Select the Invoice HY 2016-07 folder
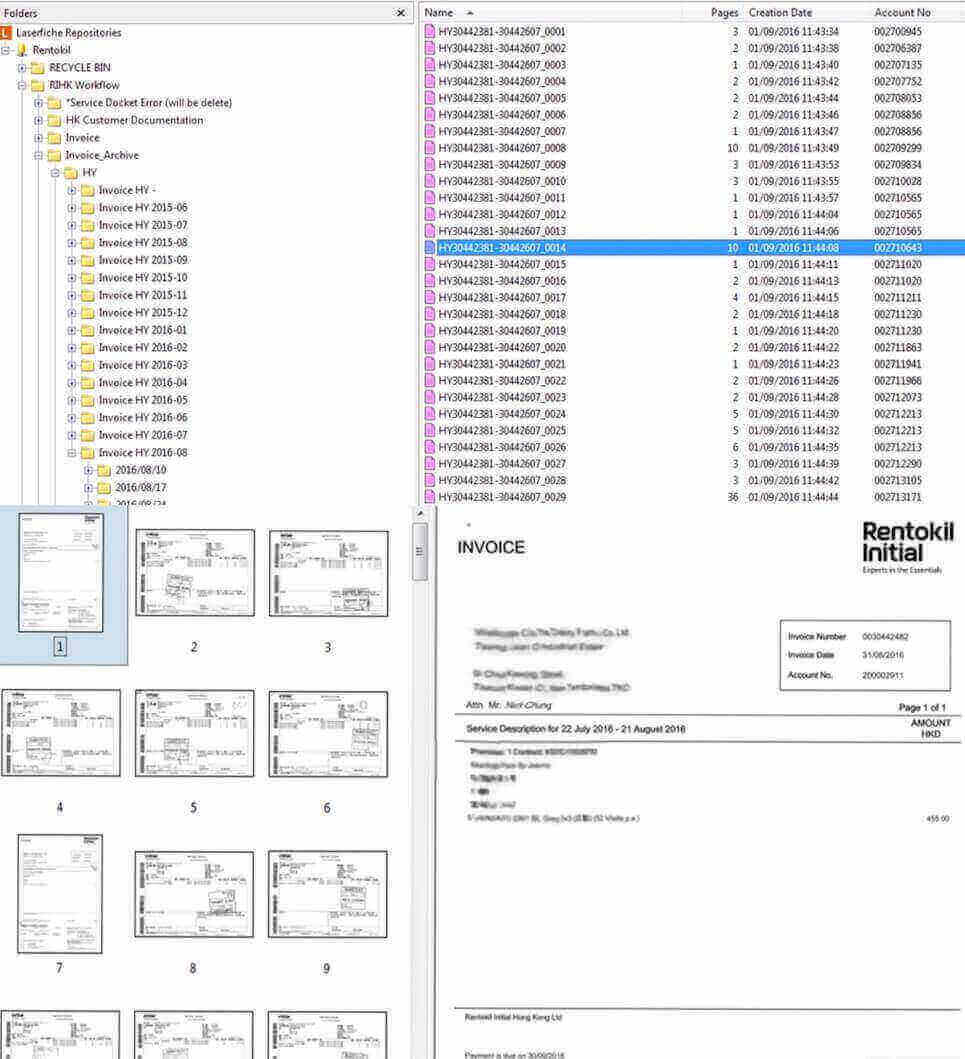 point(143,436)
